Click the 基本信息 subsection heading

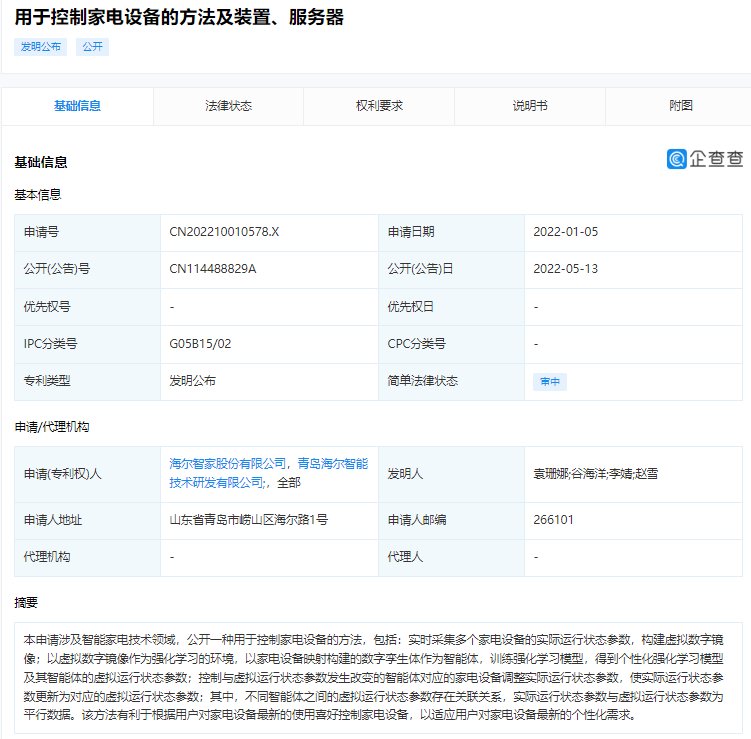(38, 195)
